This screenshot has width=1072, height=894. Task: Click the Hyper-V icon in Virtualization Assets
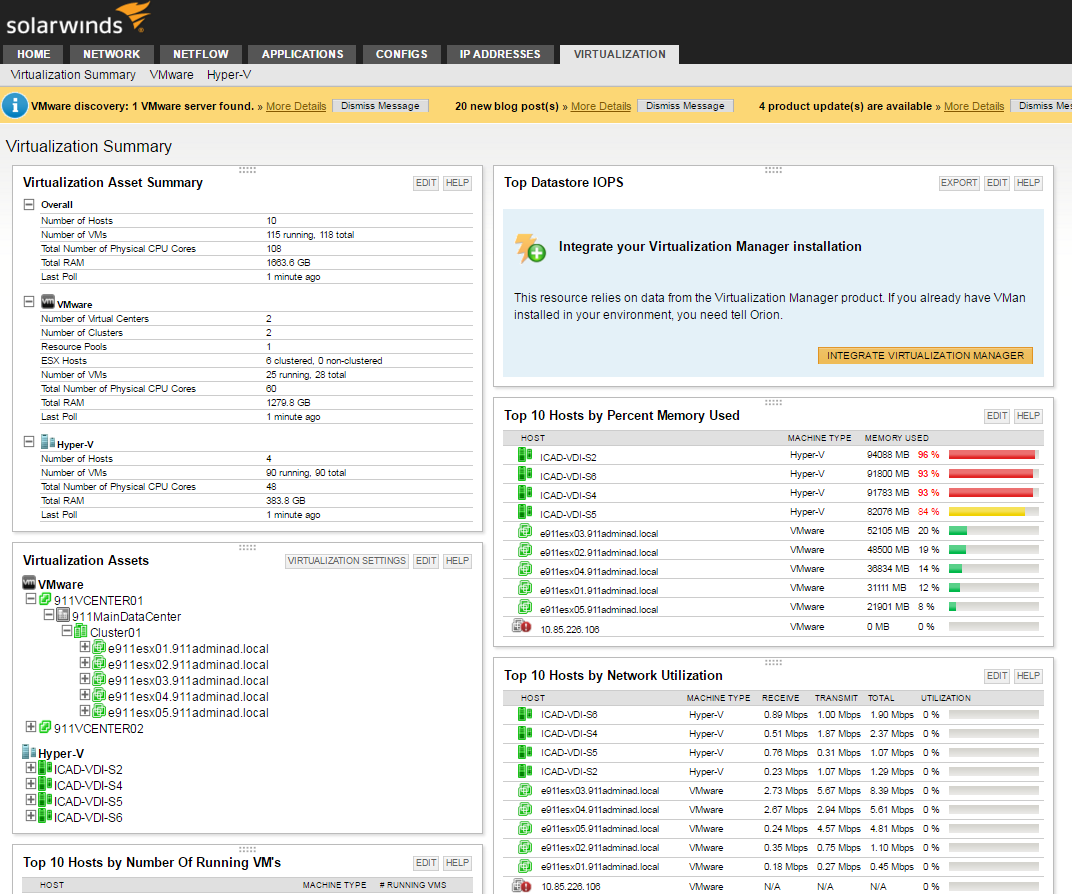point(29,752)
